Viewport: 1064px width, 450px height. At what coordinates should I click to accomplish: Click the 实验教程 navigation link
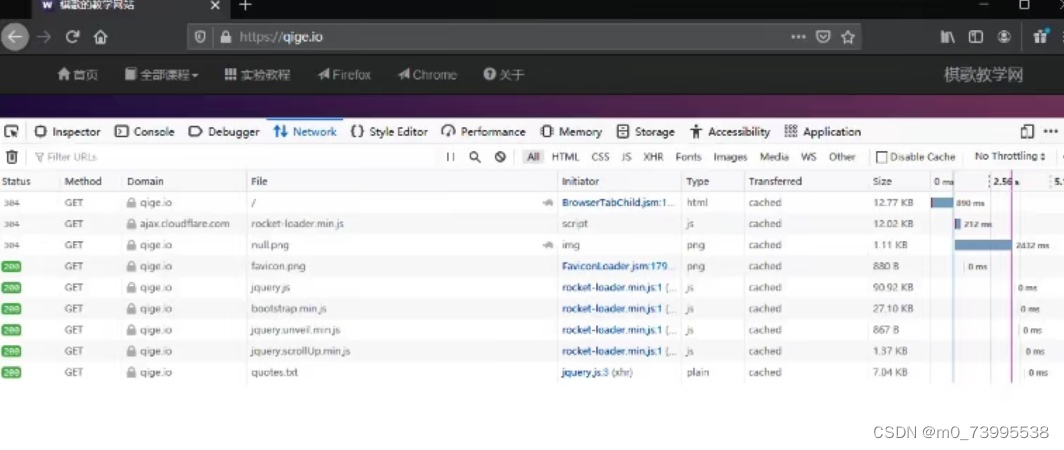coord(257,75)
